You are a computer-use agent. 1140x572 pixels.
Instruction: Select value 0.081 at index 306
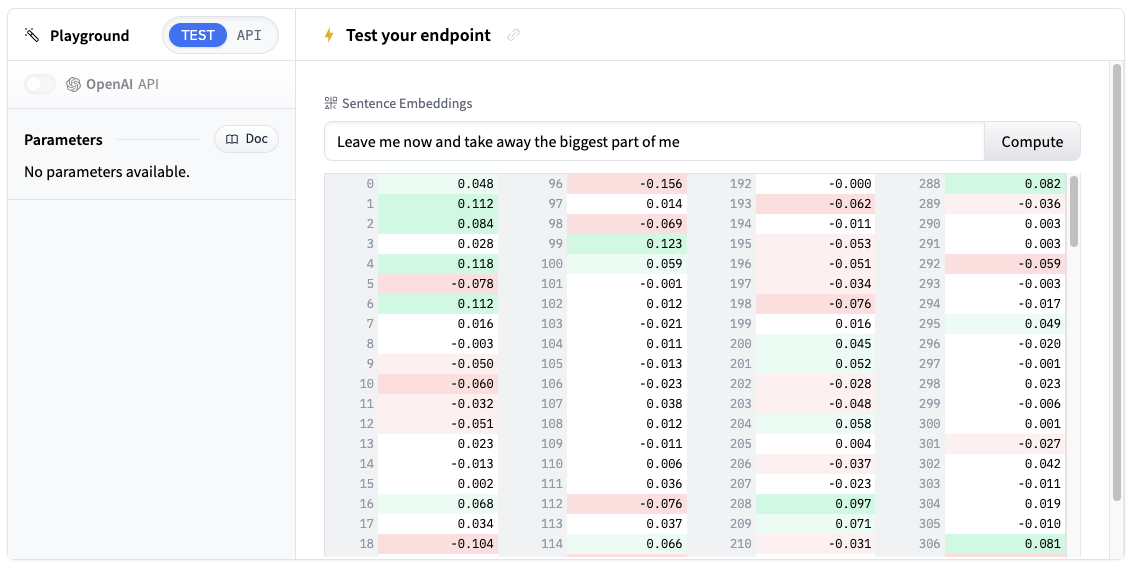click(x=1005, y=544)
